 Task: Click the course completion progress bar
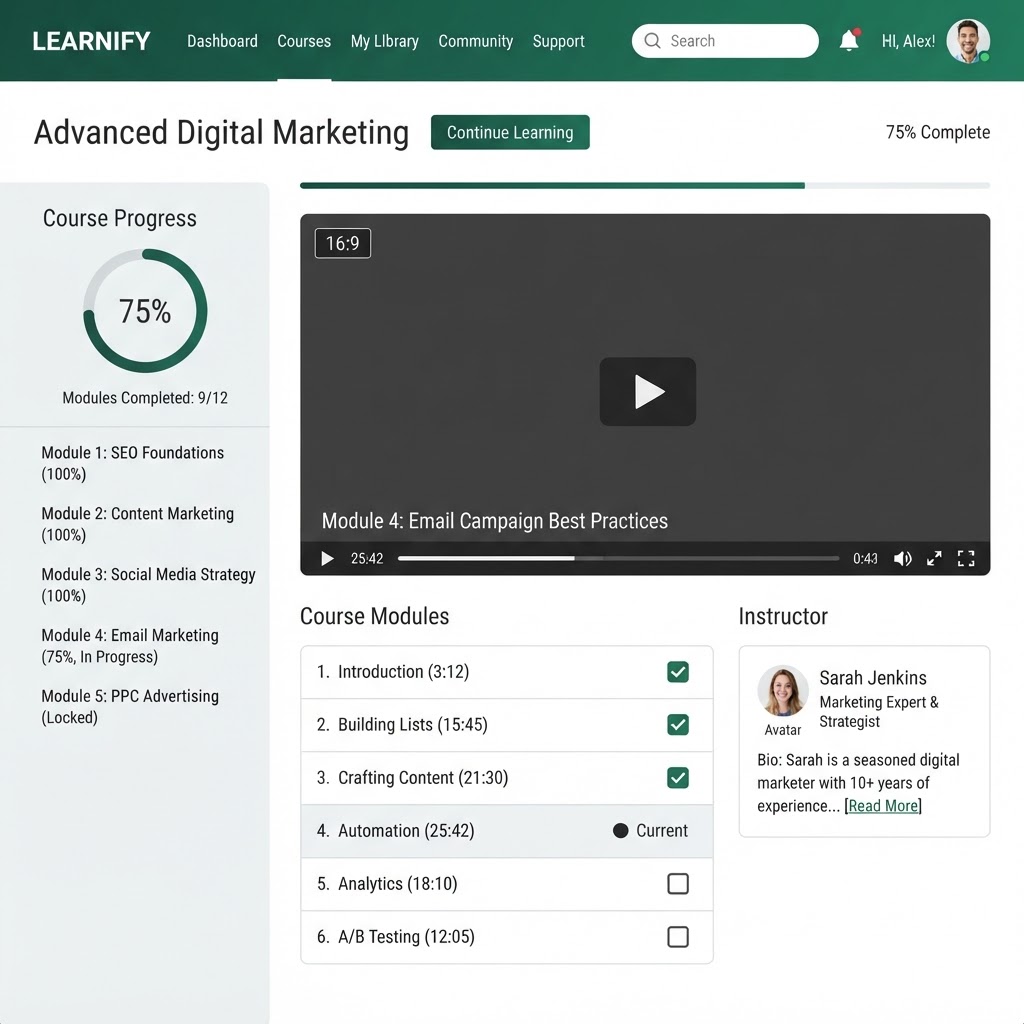tap(645, 185)
